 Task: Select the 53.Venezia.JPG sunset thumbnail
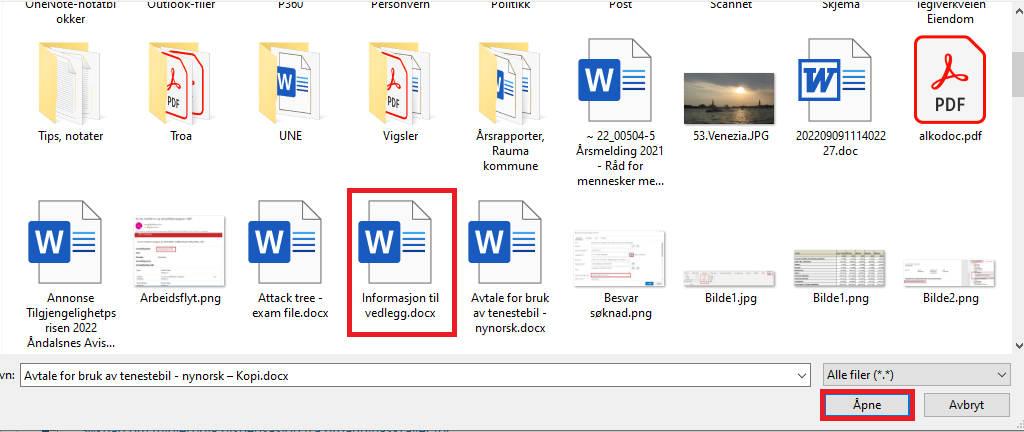coord(729,98)
